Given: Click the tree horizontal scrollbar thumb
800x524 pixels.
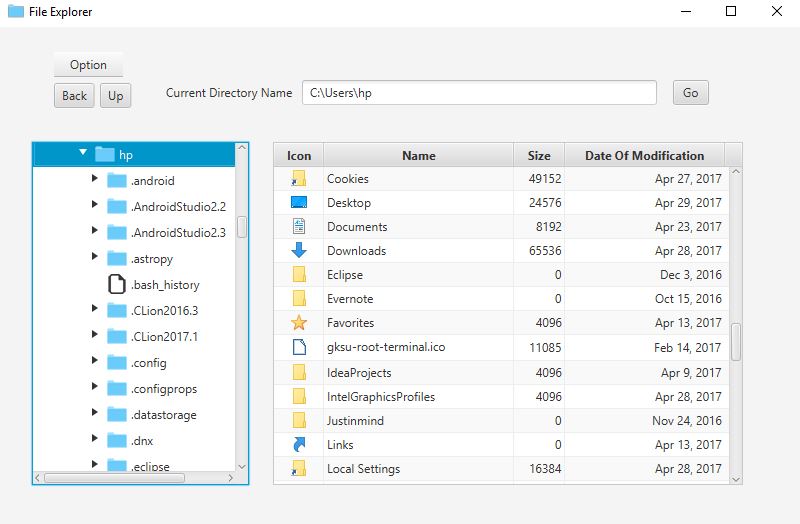Looking at the screenshot, I should pos(114,478).
